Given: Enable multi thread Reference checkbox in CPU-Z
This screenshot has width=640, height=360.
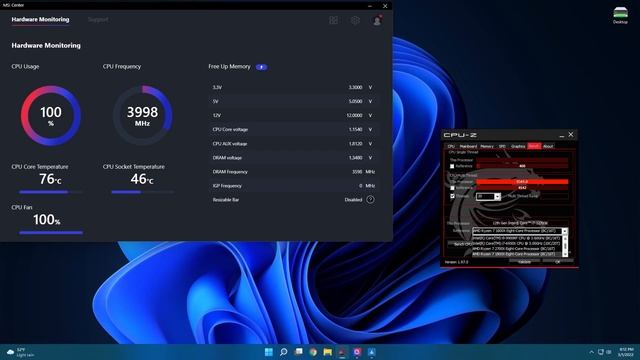Looking at the screenshot, I should tap(452, 188).
